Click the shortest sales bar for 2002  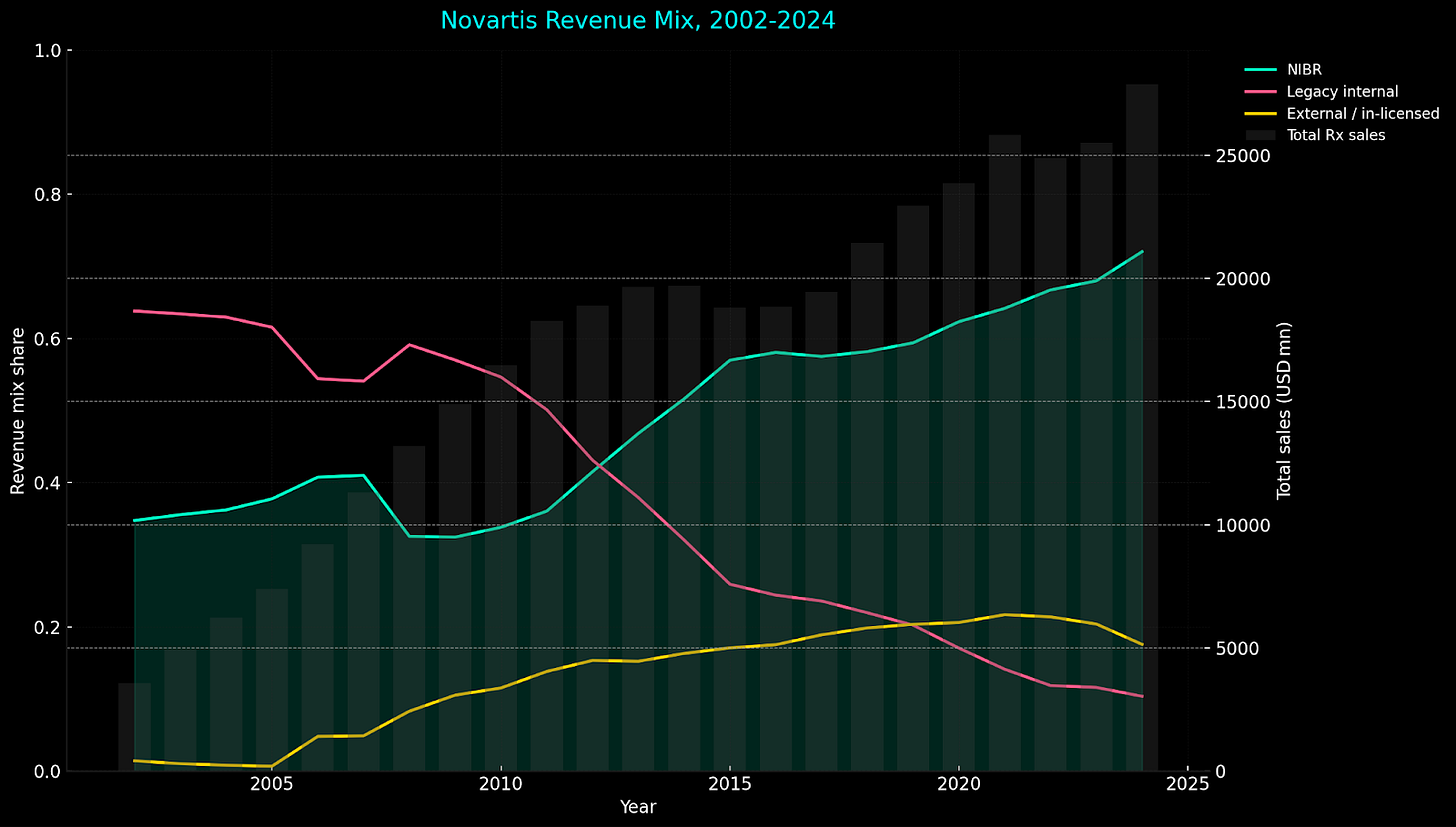coord(134,727)
